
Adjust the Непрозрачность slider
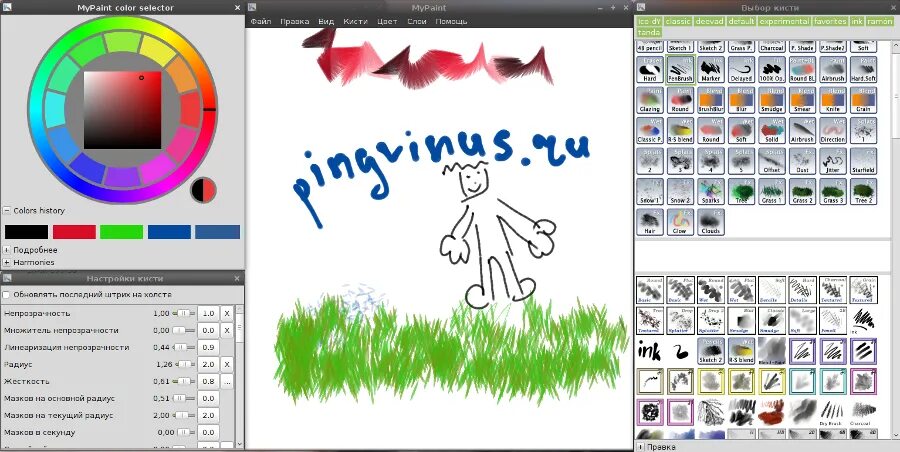(184, 314)
